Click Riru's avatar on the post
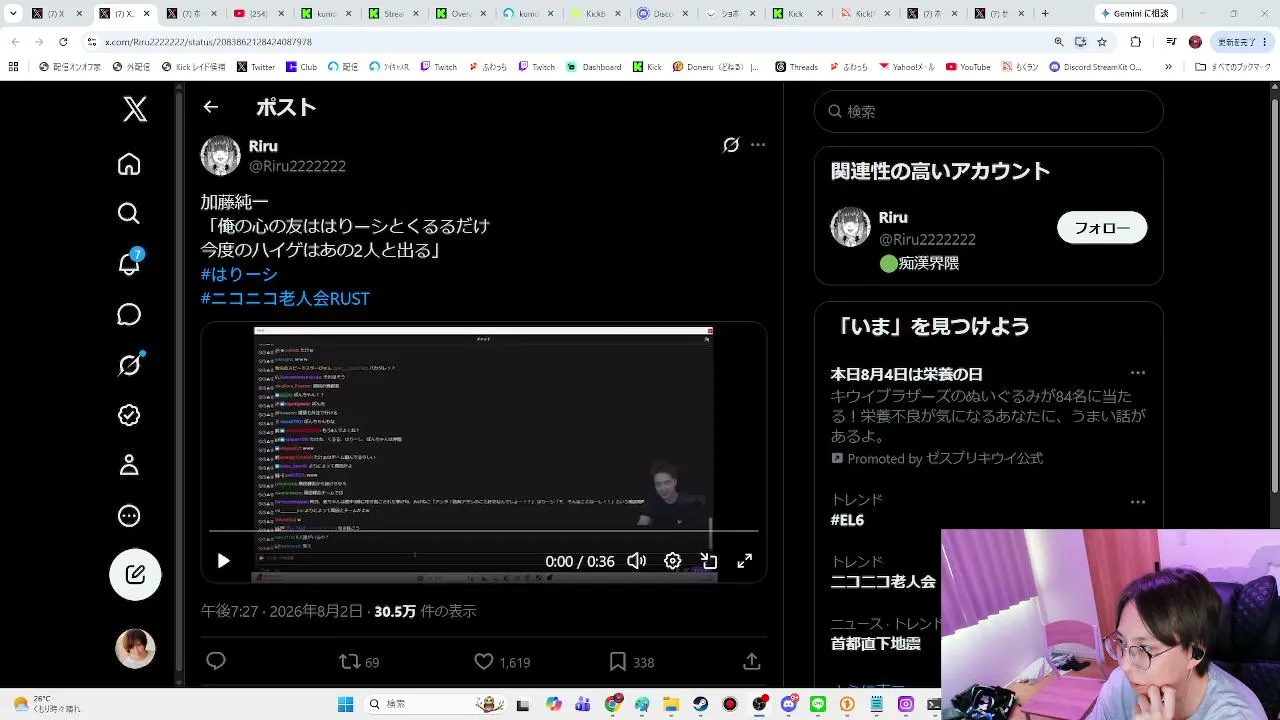 click(x=221, y=156)
